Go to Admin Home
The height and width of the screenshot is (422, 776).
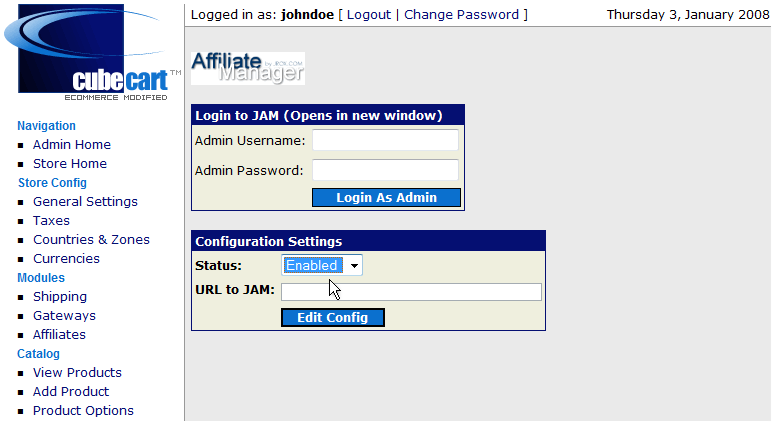pos(72,145)
